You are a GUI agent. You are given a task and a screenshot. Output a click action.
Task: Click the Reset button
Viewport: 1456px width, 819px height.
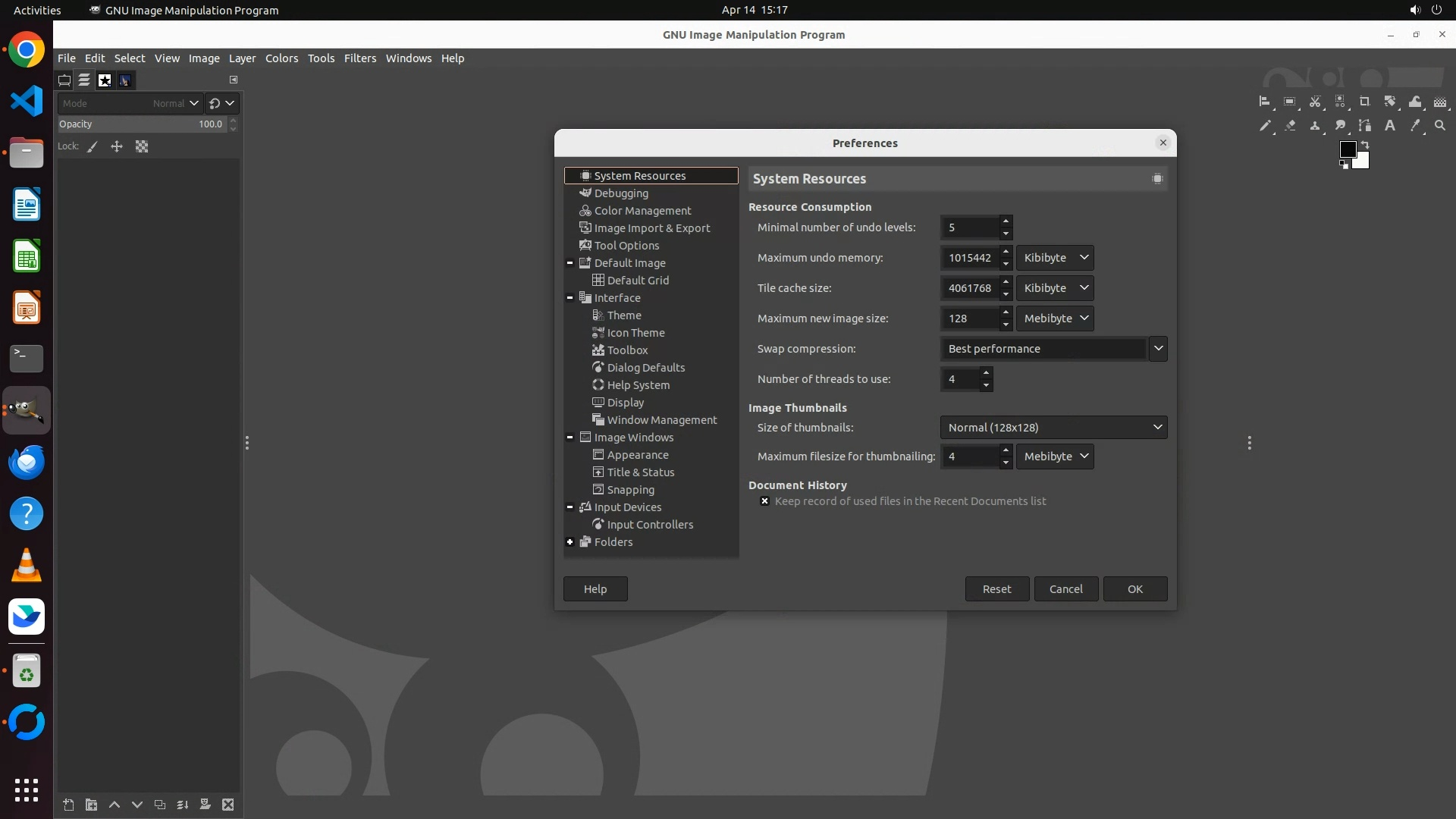(x=996, y=589)
